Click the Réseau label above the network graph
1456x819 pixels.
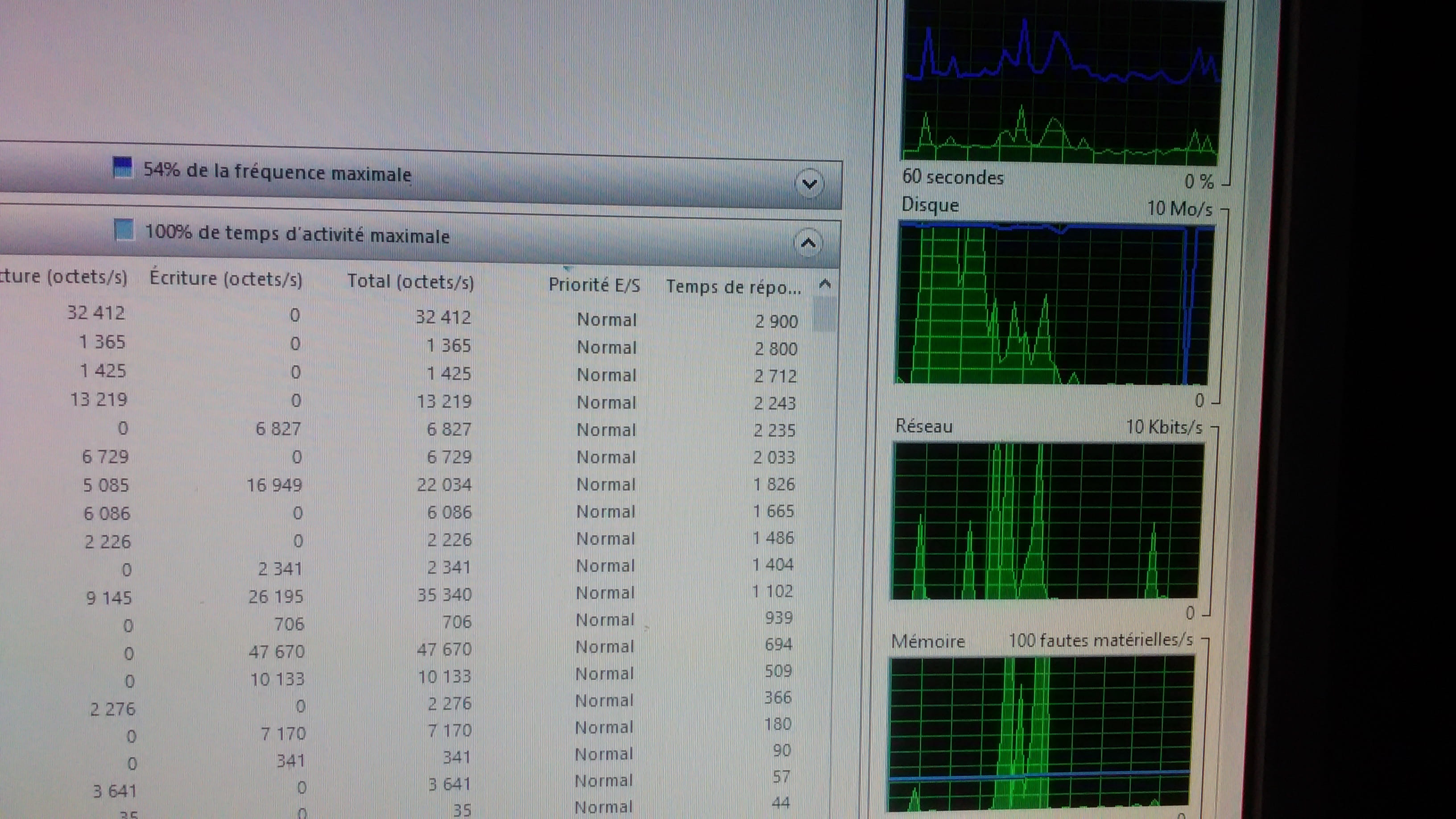924,426
